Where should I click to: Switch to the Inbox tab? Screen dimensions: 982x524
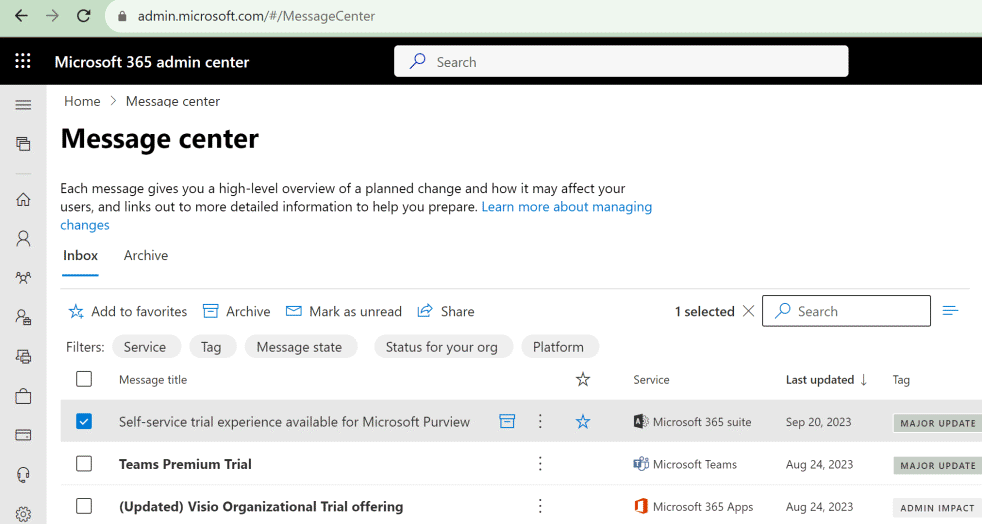tap(80, 255)
